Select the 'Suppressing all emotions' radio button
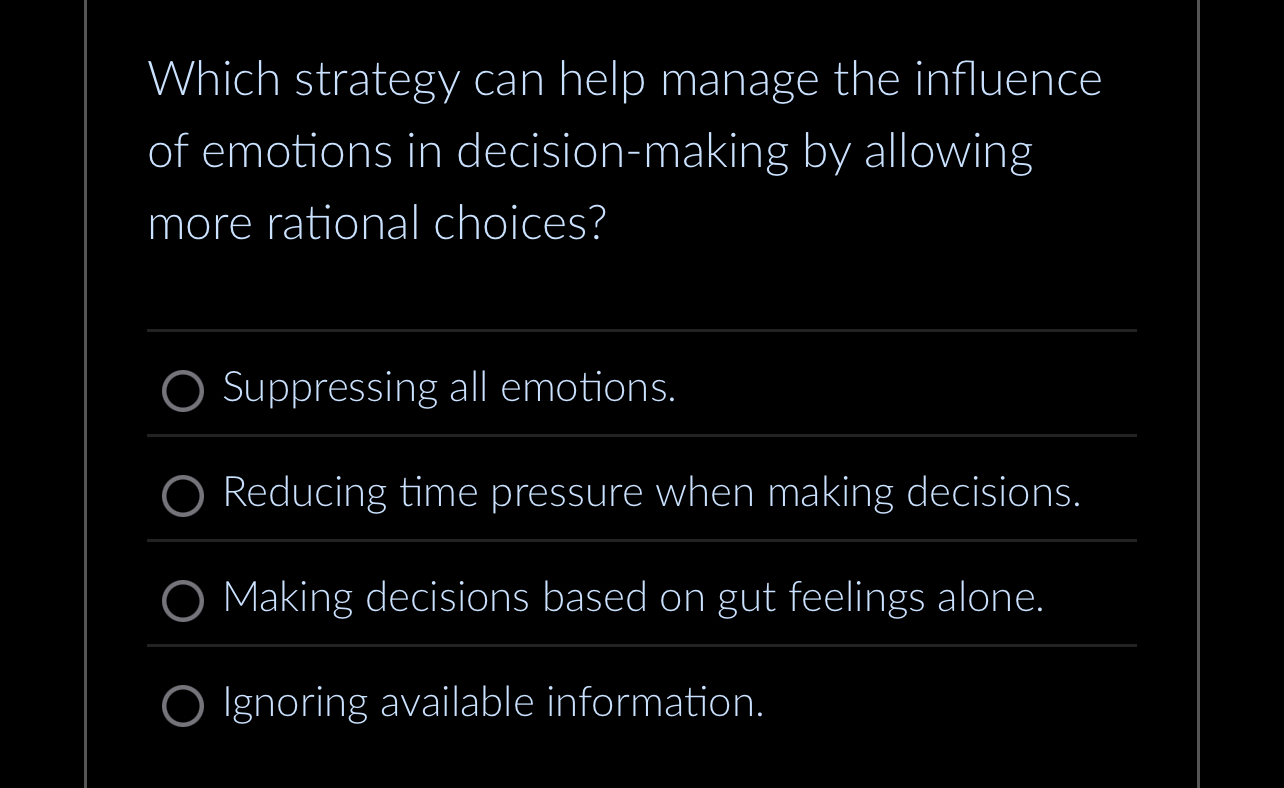The width and height of the screenshot is (1284, 788). click(183, 391)
